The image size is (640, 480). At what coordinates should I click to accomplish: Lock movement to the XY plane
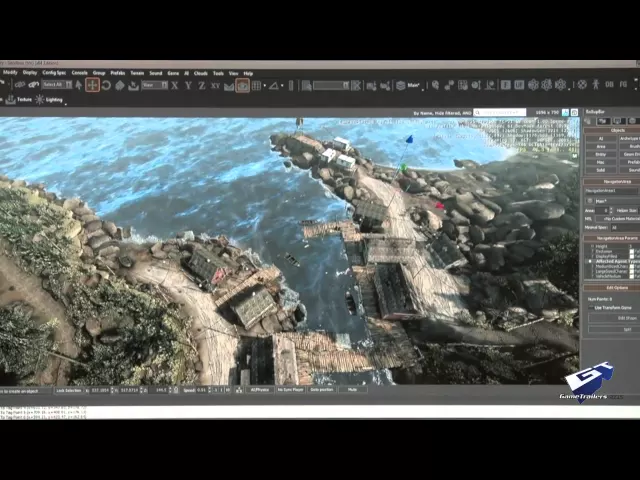215,85
